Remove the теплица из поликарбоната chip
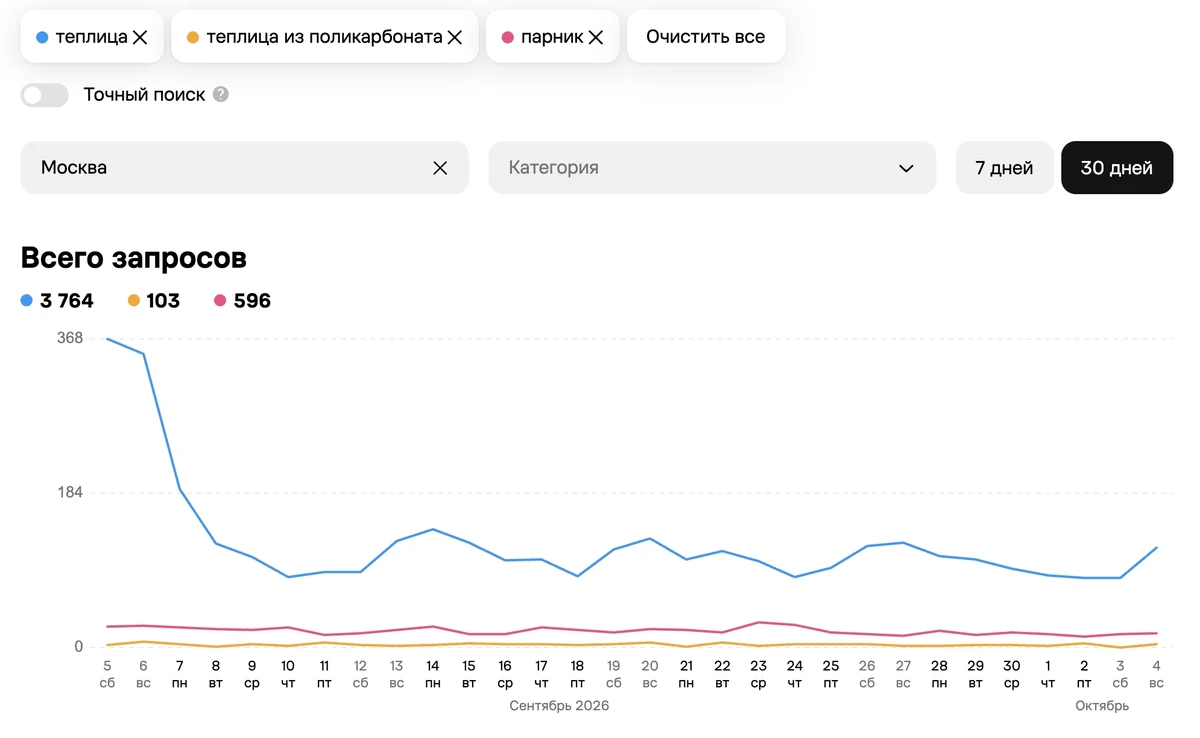The image size is (1200, 738). 454,37
